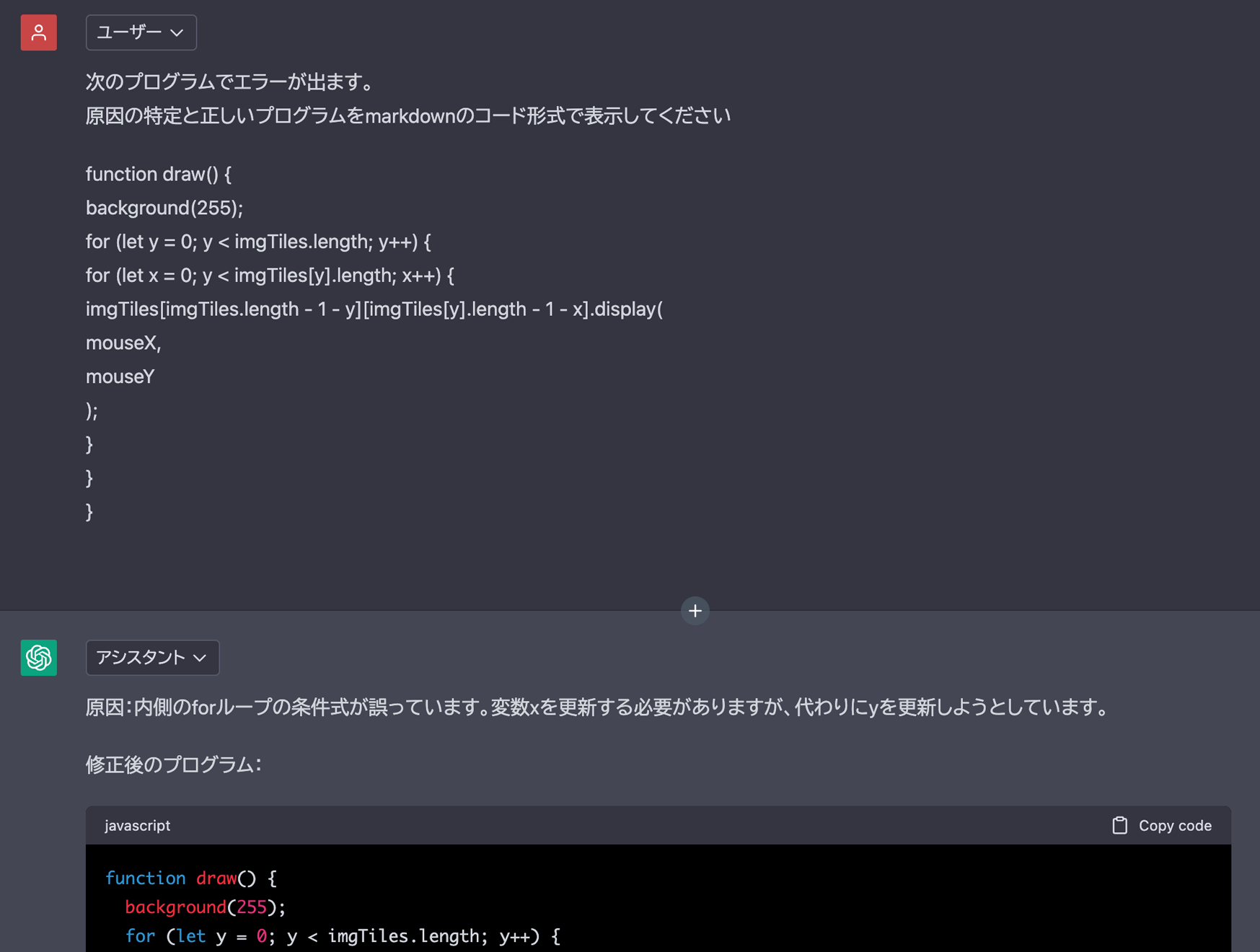Click the markdown request sentence in user message

[x=407, y=116]
